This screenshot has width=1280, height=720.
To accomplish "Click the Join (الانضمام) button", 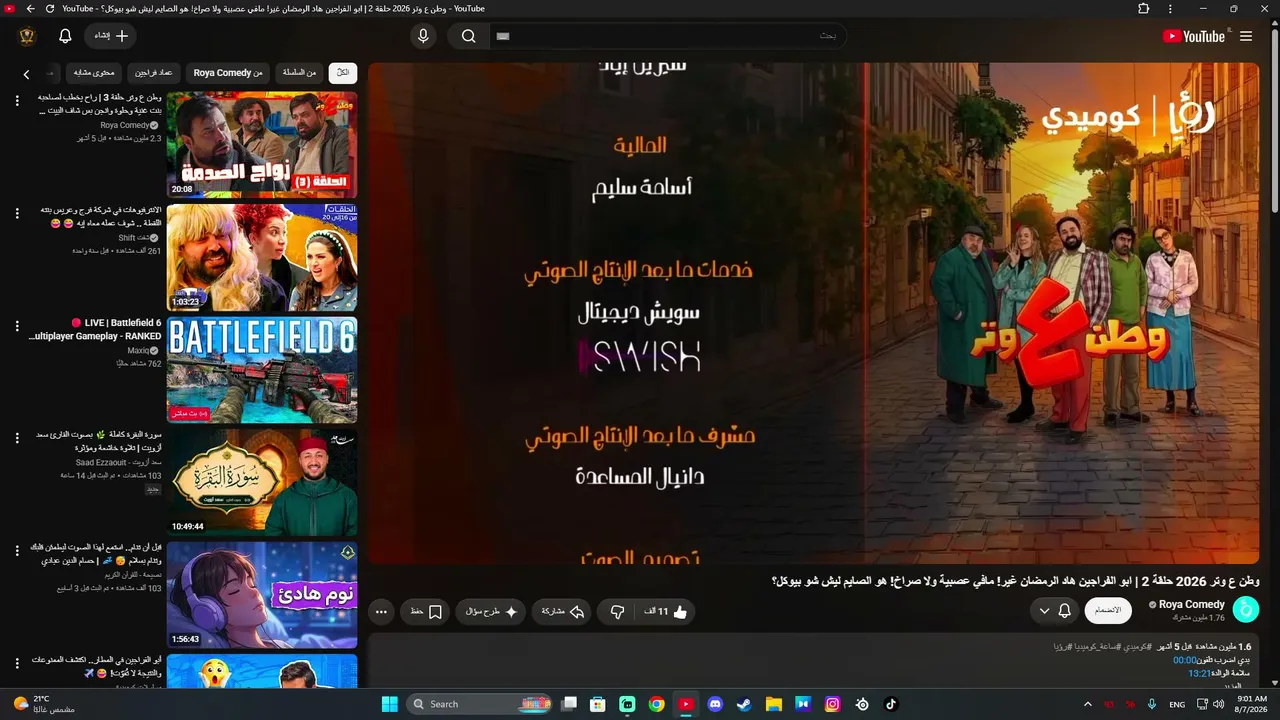I will click(x=1108, y=610).
